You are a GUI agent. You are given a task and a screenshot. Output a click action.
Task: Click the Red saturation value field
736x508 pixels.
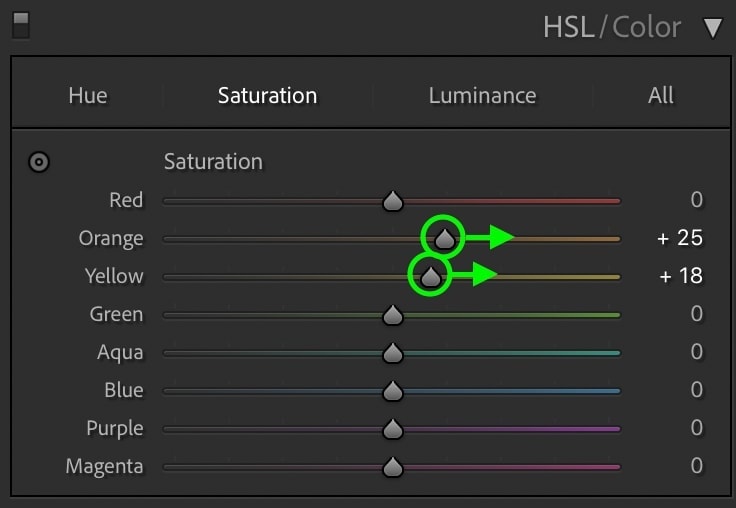coord(696,200)
